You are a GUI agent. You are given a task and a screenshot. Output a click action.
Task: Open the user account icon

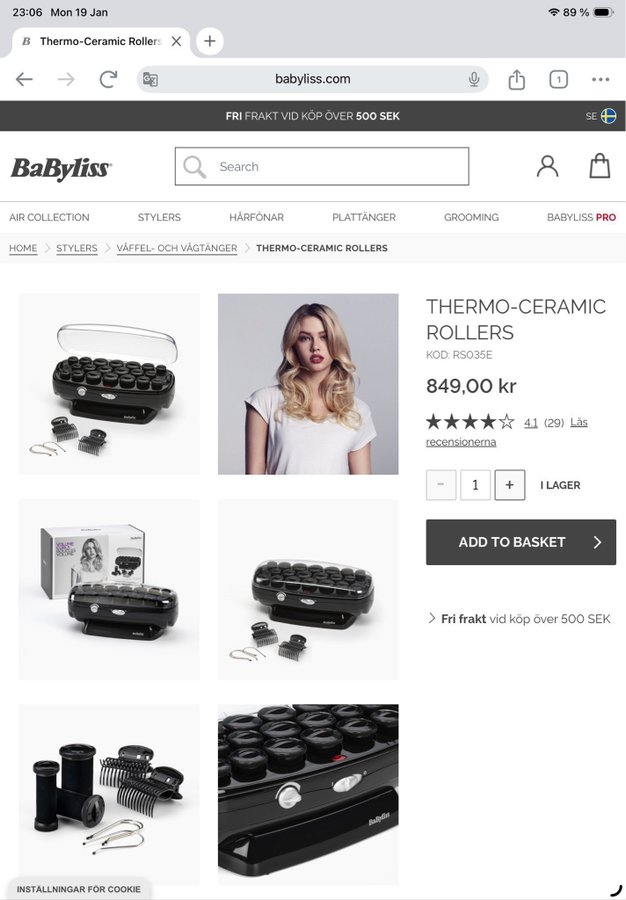tap(547, 166)
